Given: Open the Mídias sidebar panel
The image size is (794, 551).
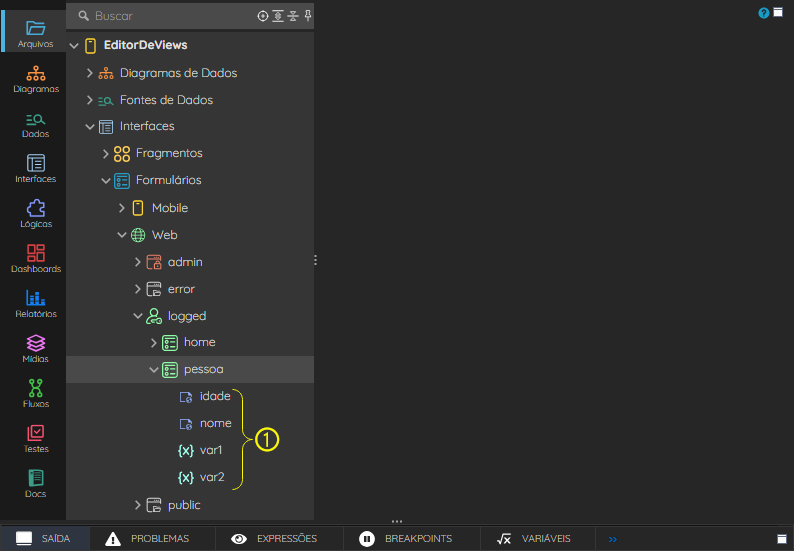Looking at the screenshot, I should click(35, 349).
